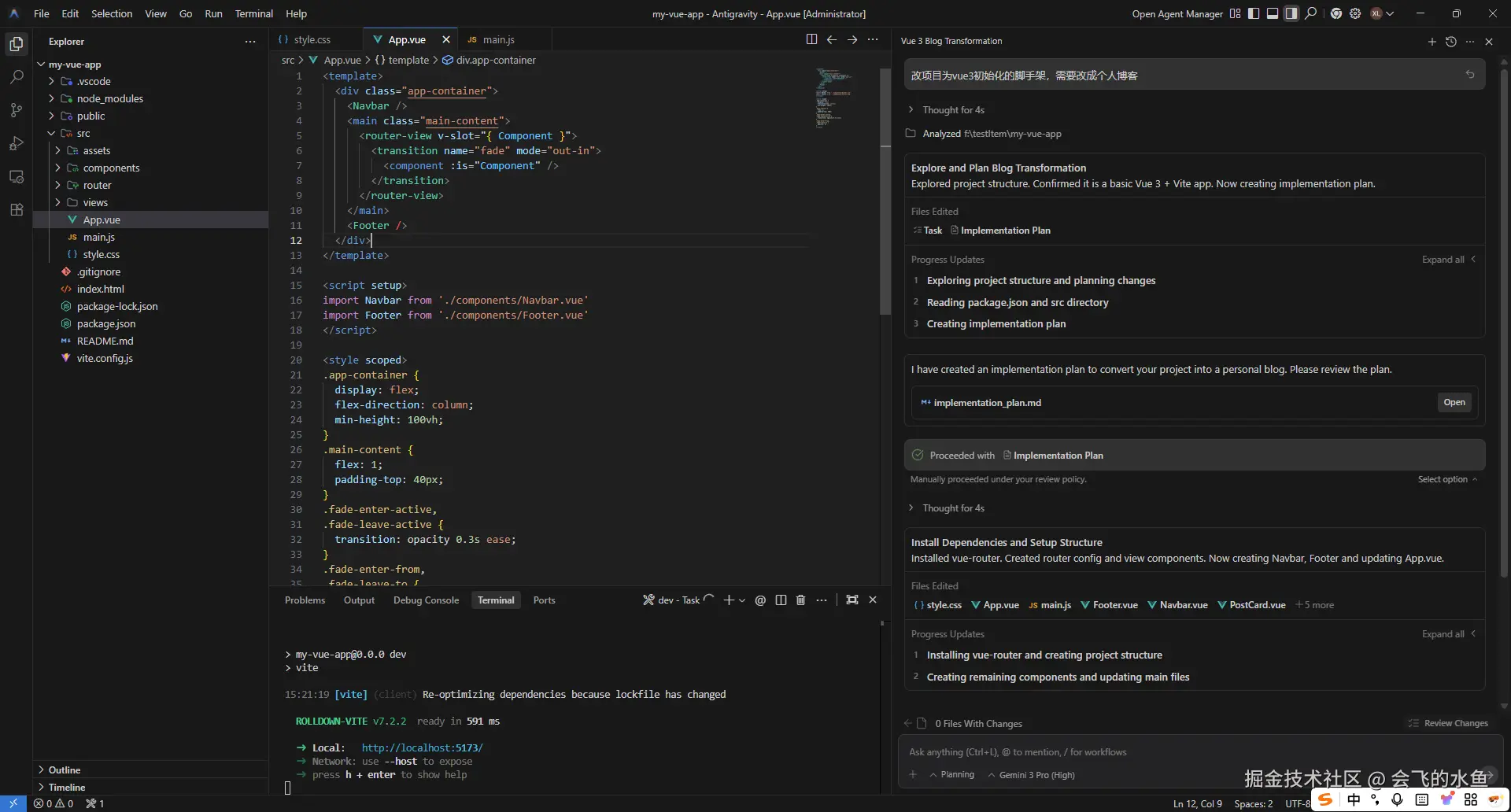Open implementation_plan.md with Open button
The width and height of the screenshot is (1511, 812).
coord(1454,402)
